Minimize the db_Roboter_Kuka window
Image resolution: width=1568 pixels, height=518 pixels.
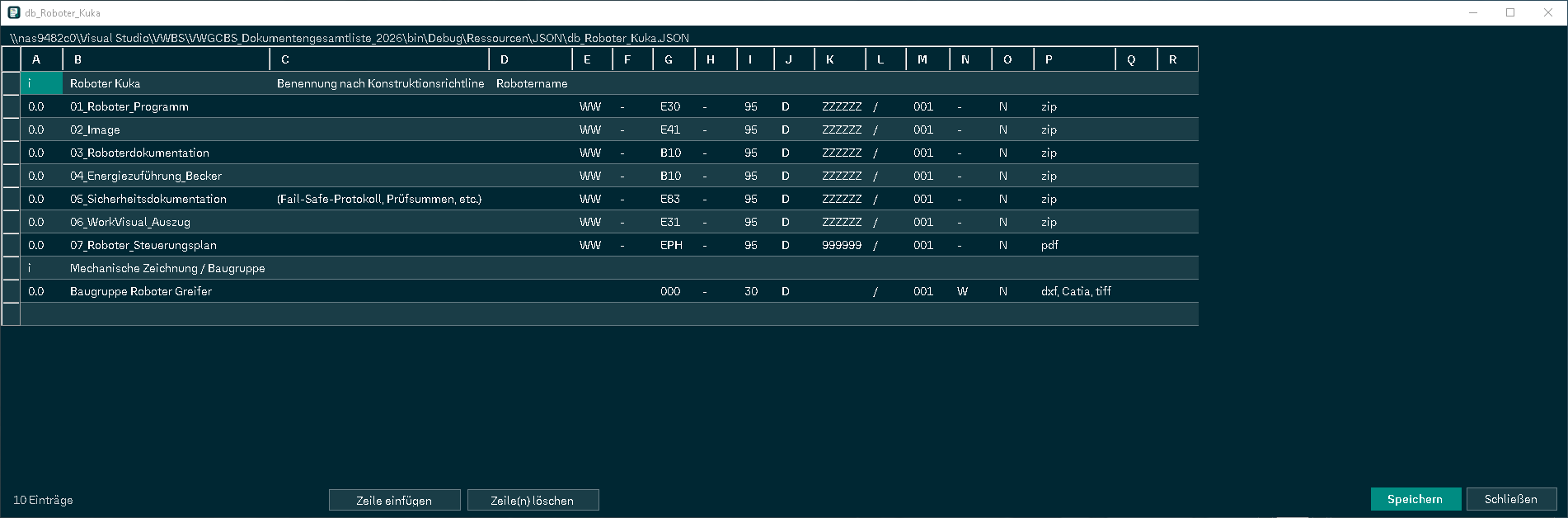(x=1473, y=12)
